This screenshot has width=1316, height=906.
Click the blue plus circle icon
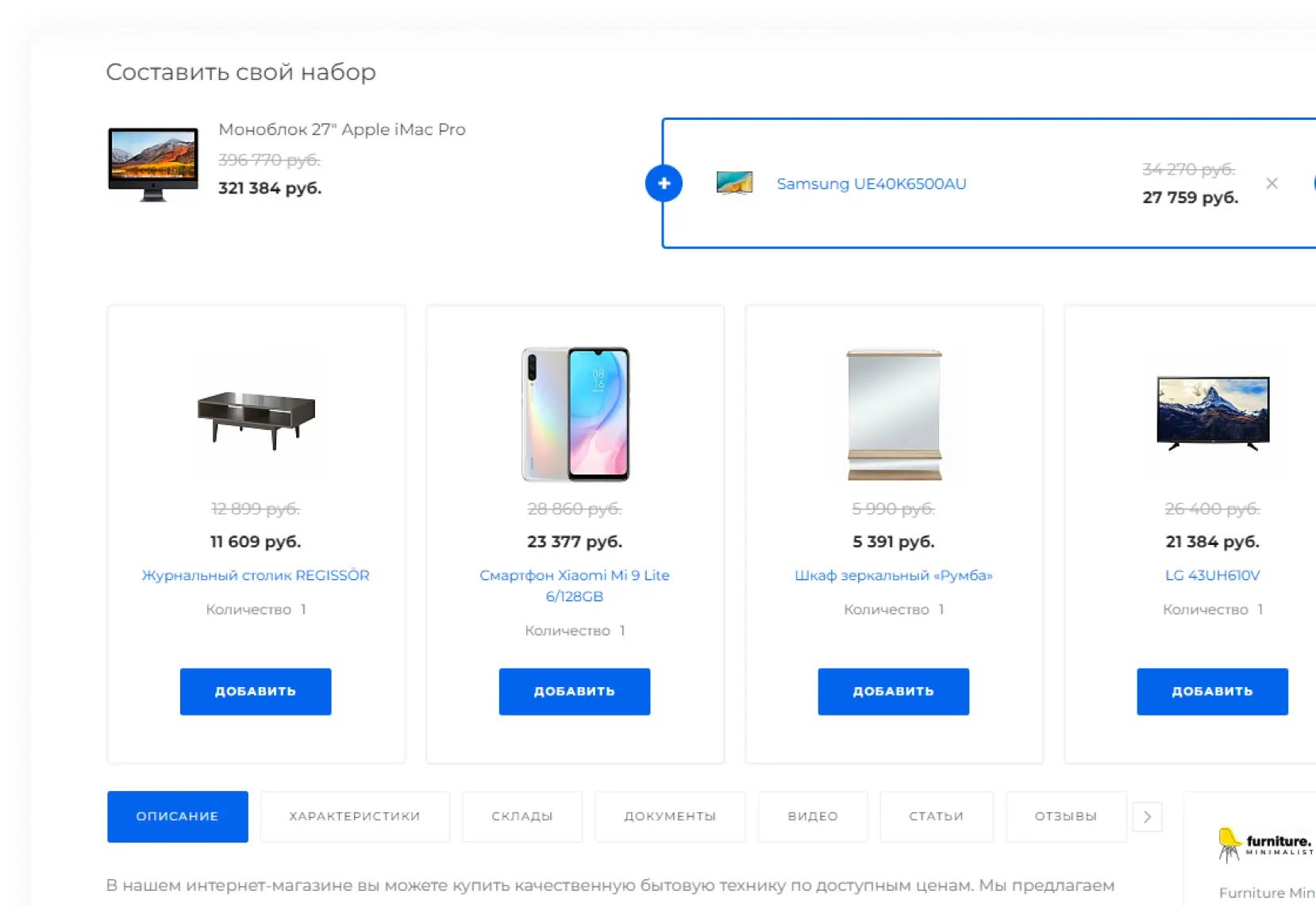[664, 183]
